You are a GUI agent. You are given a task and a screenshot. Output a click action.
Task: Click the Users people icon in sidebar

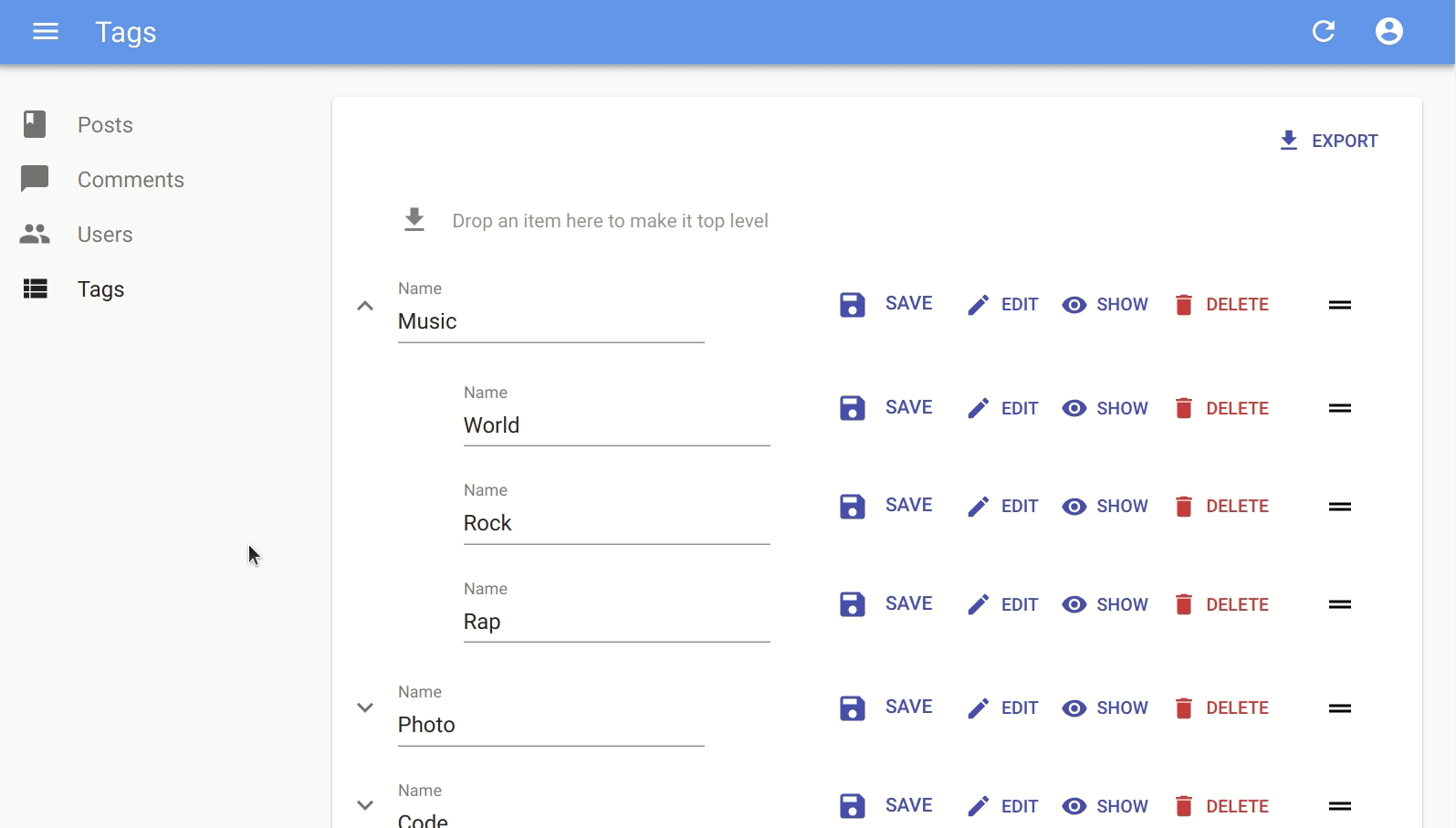(35, 235)
